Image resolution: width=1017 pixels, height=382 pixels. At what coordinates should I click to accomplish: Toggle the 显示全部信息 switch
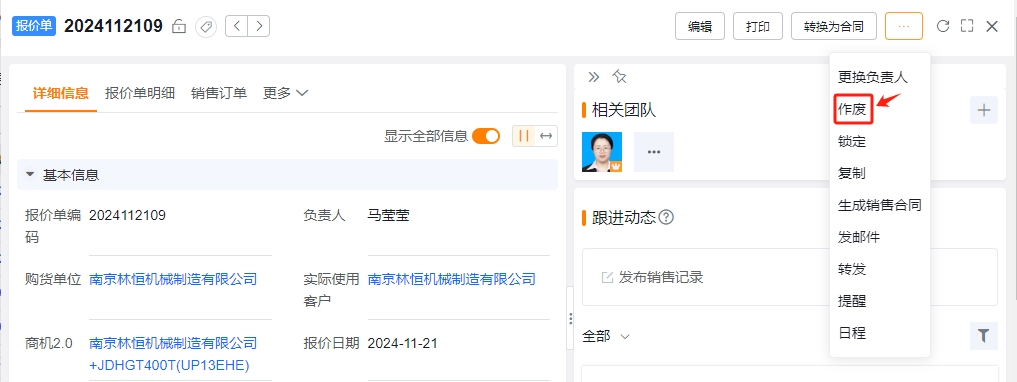(x=486, y=136)
